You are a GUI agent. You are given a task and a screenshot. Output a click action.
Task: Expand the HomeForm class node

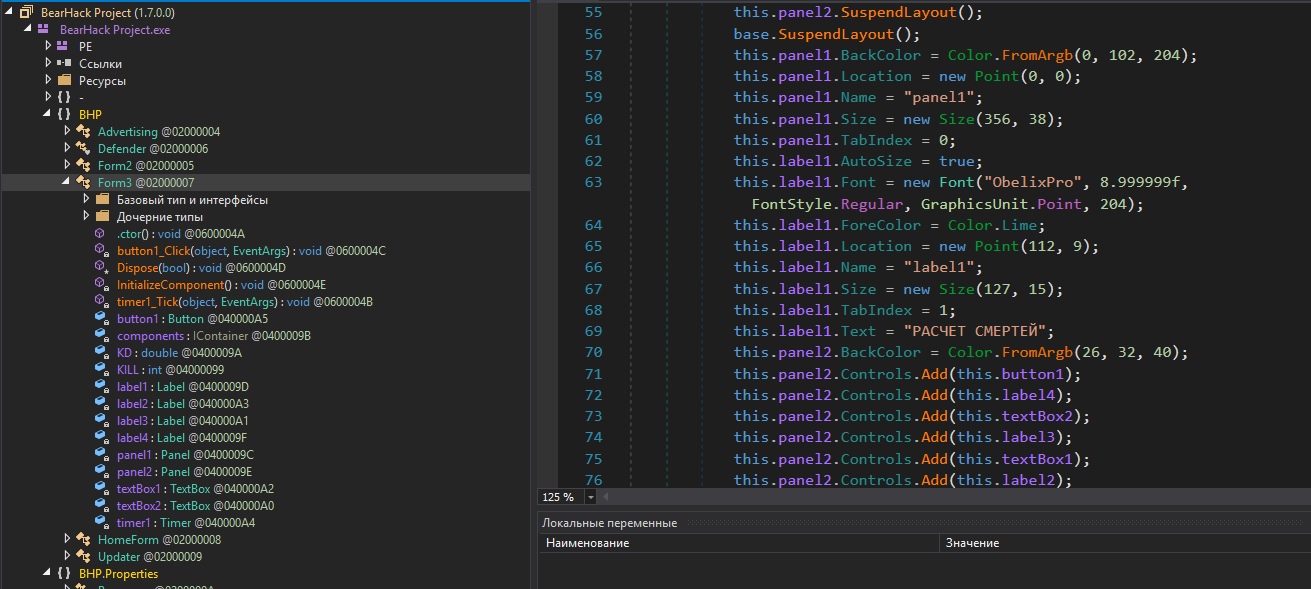(67, 539)
